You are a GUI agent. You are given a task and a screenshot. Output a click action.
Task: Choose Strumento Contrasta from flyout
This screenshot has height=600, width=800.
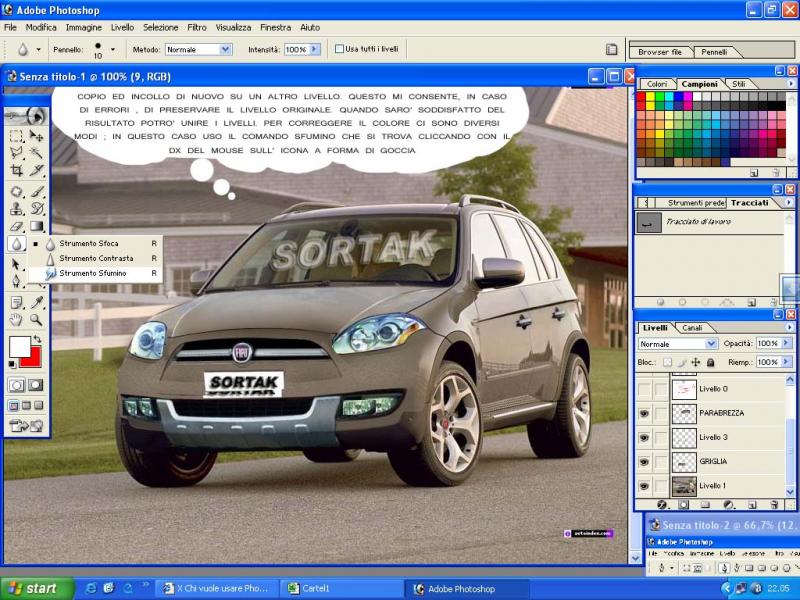click(x=96, y=259)
